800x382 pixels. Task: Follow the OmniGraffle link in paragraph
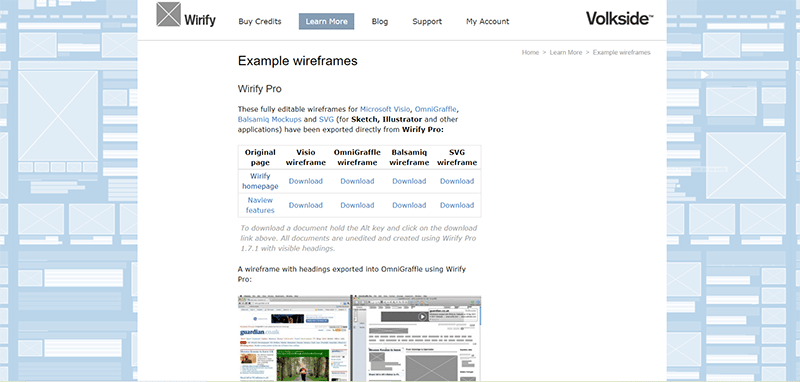click(x=436, y=109)
